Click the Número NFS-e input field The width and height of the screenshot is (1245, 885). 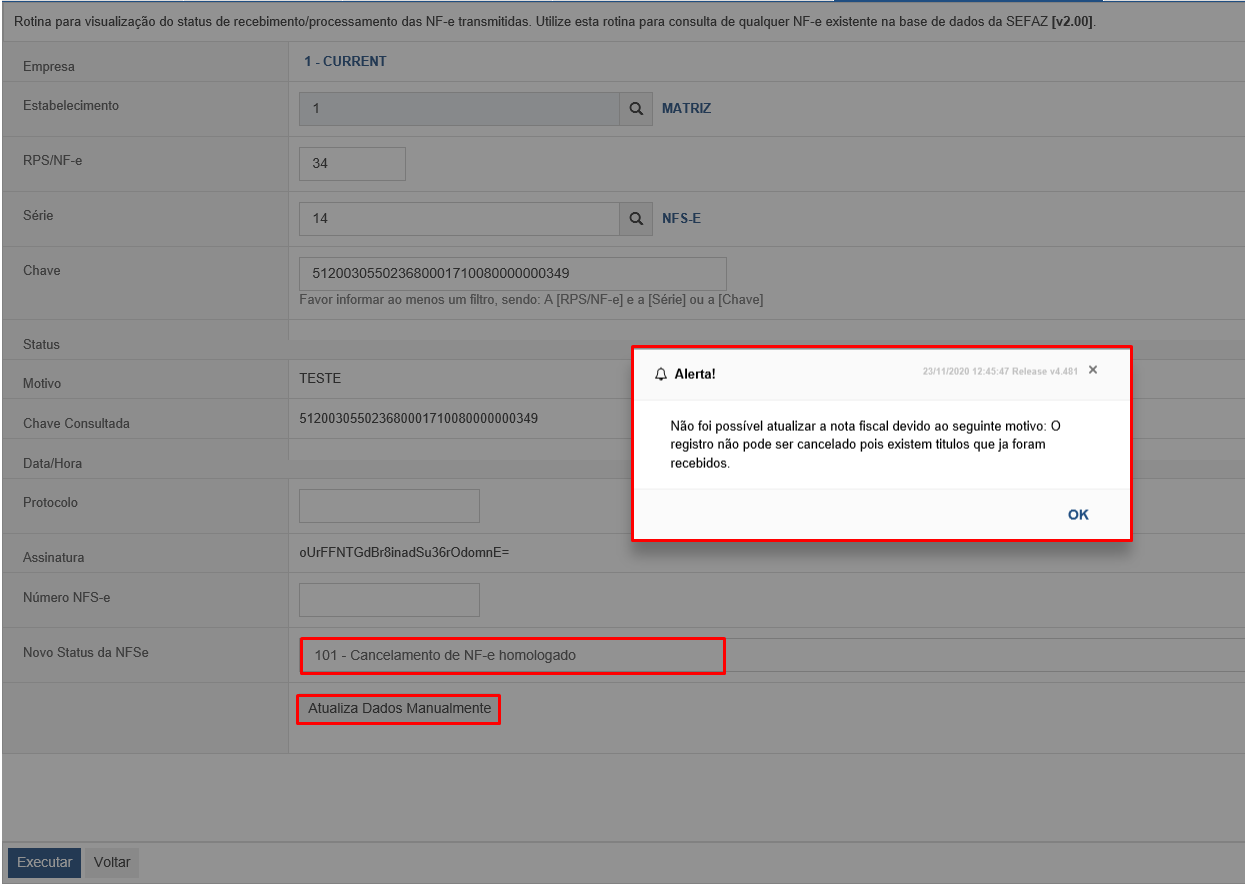389,600
